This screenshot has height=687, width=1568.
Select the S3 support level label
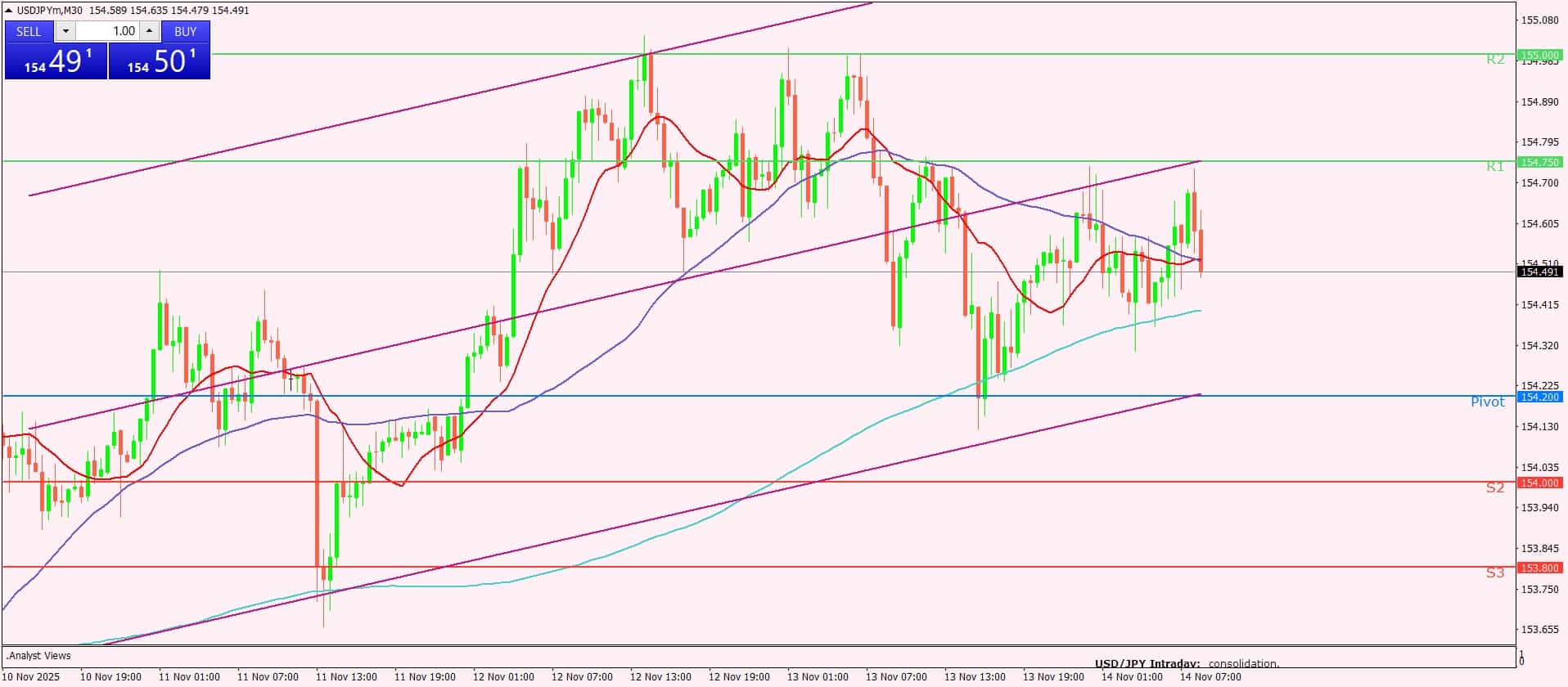(1495, 572)
